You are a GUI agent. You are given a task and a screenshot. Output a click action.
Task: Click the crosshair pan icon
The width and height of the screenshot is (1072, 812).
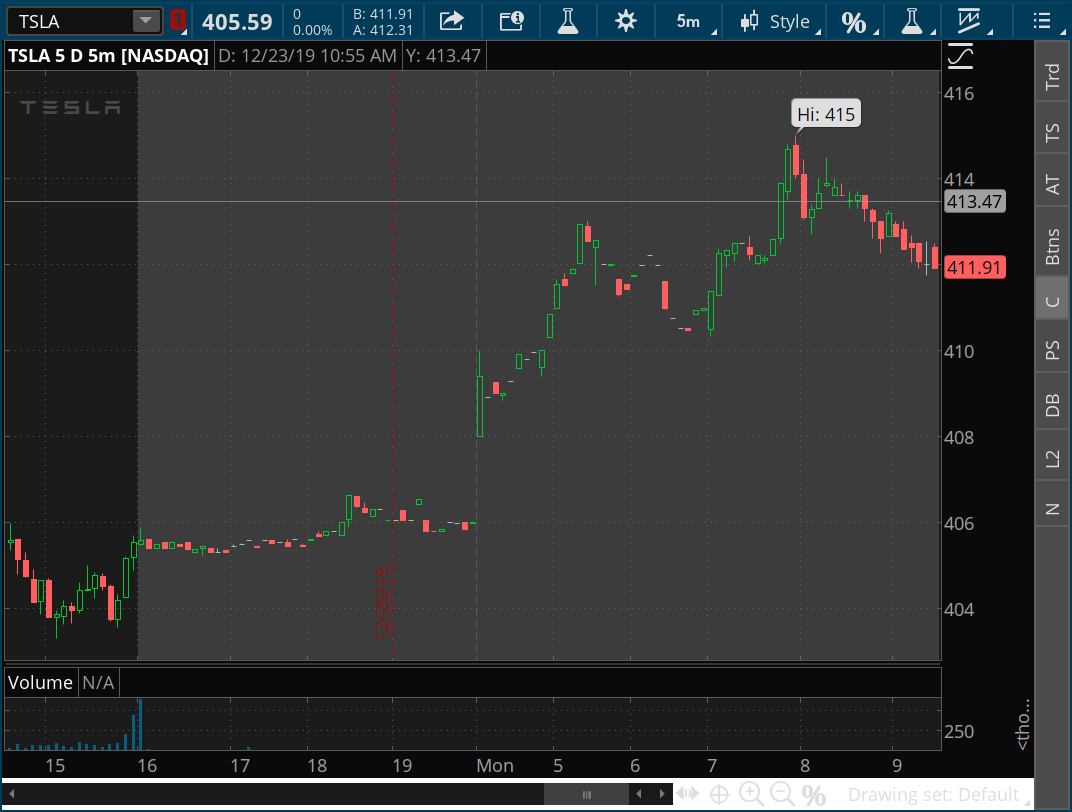(719, 795)
